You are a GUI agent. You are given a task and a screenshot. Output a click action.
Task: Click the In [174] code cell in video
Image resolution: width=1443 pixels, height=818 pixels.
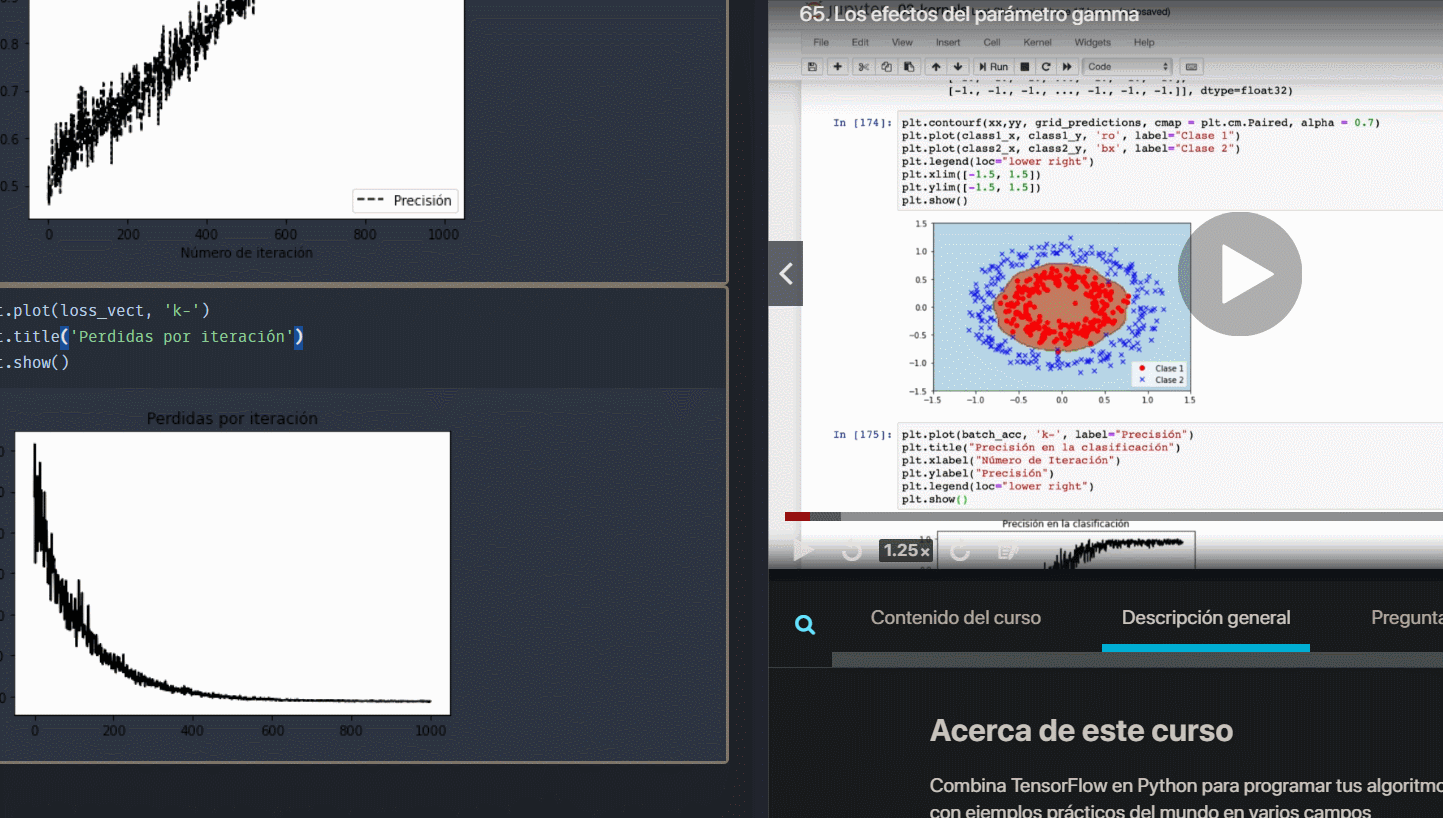tap(1170, 161)
